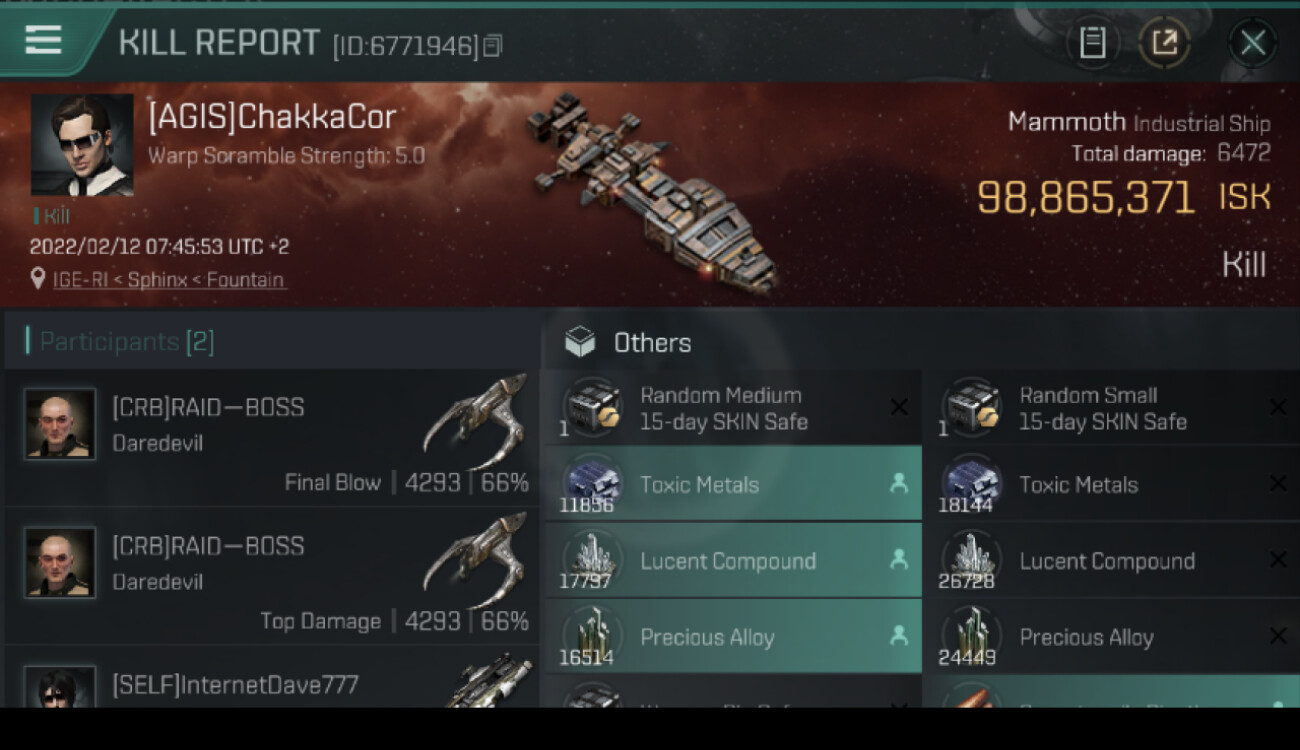Viewport: 1300px width, 750px height.
Task: Toggle person icon on Precious Alloy 16514
Action: tap(898, 636)
